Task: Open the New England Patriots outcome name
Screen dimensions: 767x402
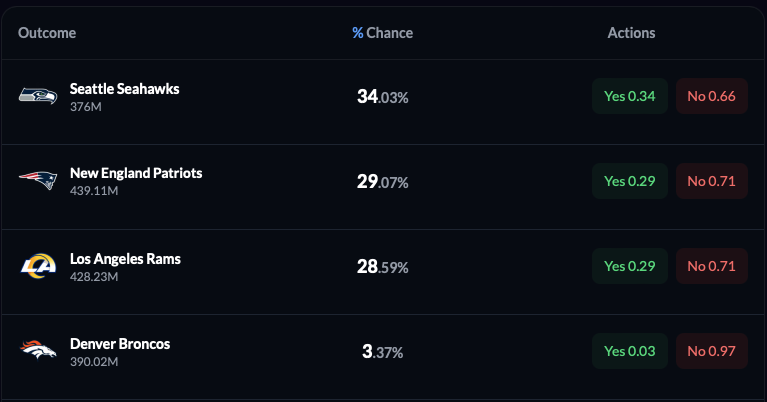Action: click(x=136, y=173)
